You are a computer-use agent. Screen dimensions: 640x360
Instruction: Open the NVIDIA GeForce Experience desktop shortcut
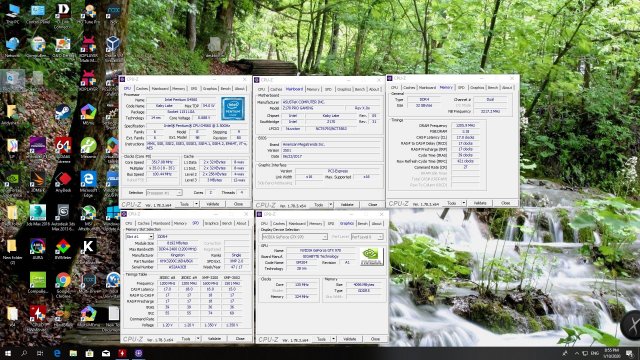tap(13, 182)
